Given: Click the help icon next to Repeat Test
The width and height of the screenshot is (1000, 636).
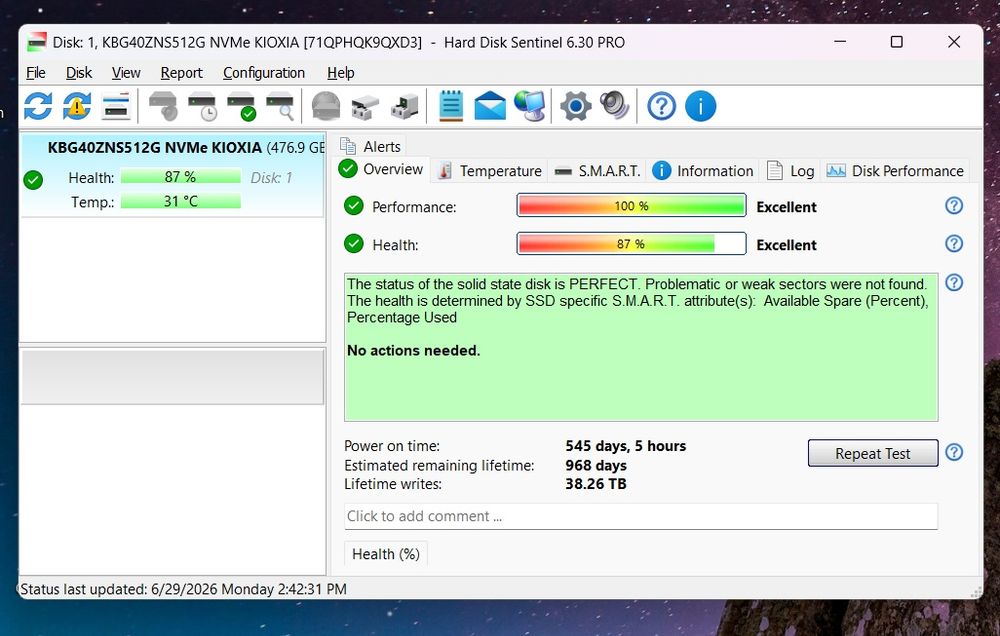Looking at the screenshot, I should point(954,452).
